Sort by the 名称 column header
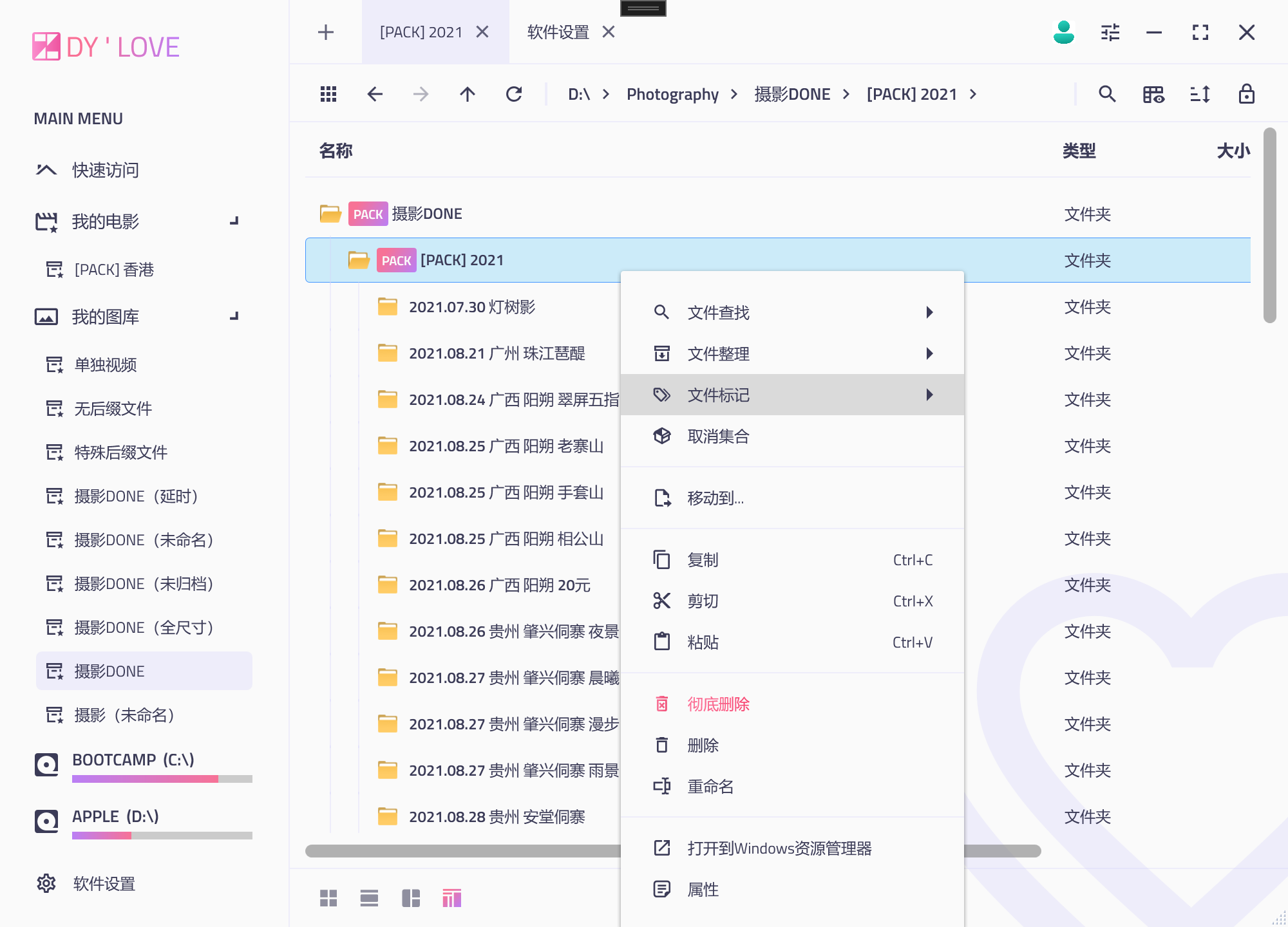The height and width of the screenshot is (927, 1288). [336, 151]
